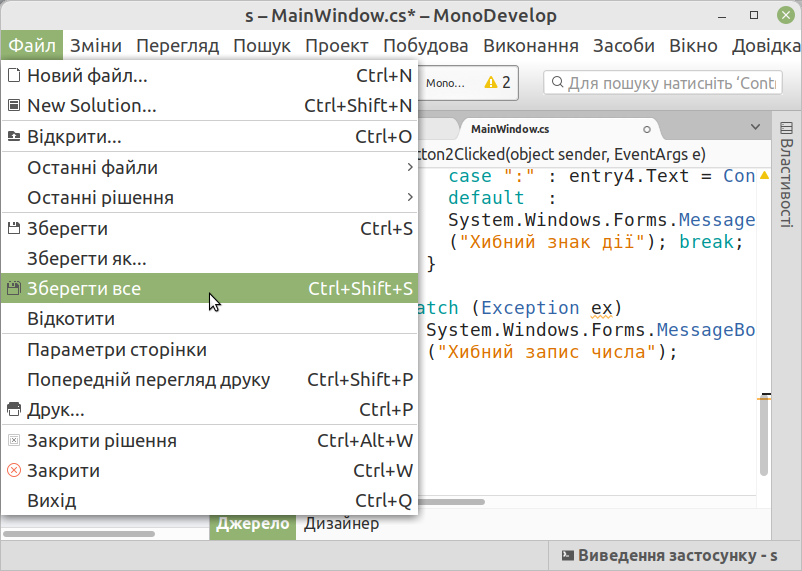
Task: Click the terminal icon in Виведення застосунку pad
Action: pyautogui.click(x=567, y=555)
